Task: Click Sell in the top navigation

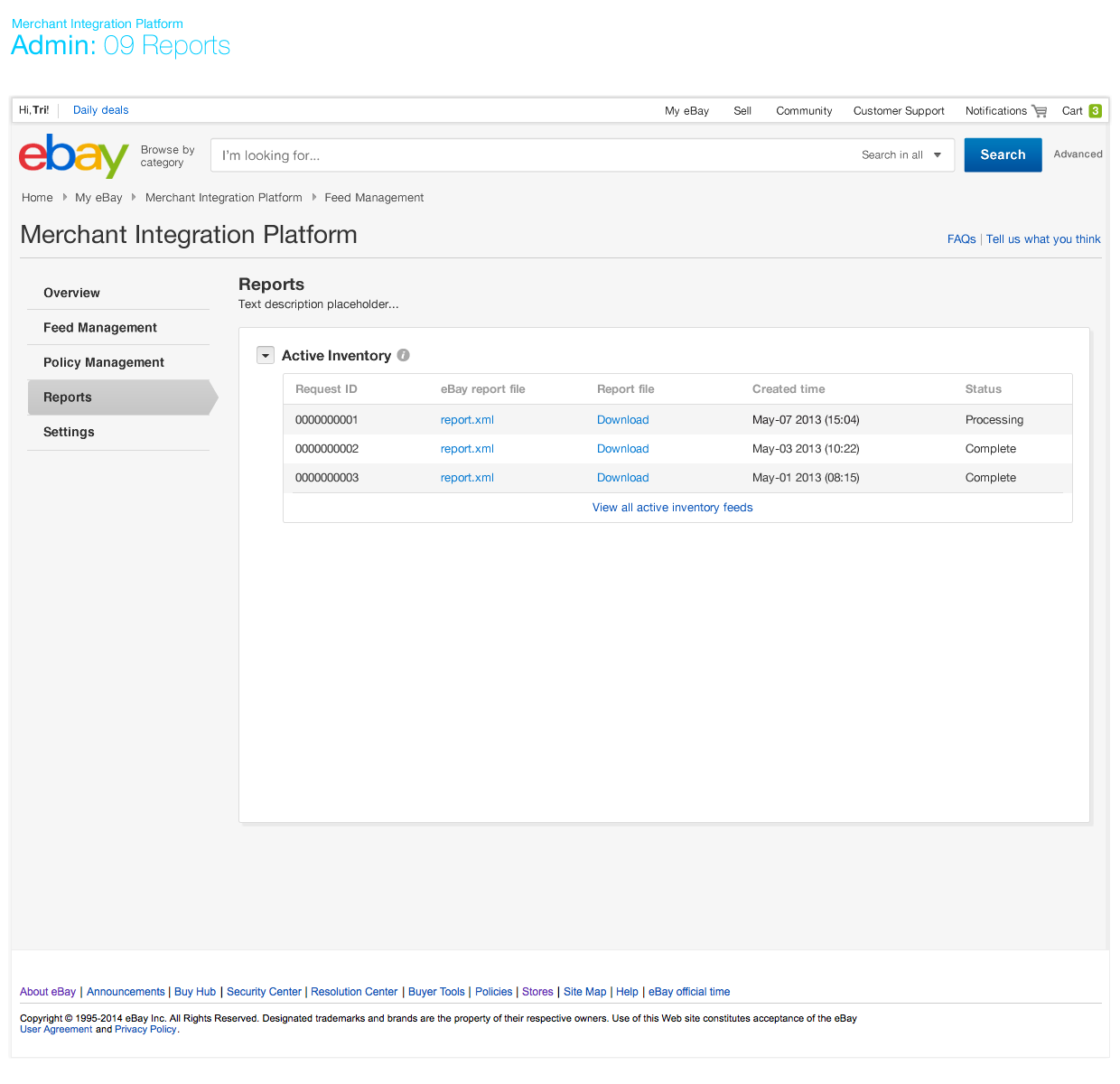Action: [x=742, y=111]
